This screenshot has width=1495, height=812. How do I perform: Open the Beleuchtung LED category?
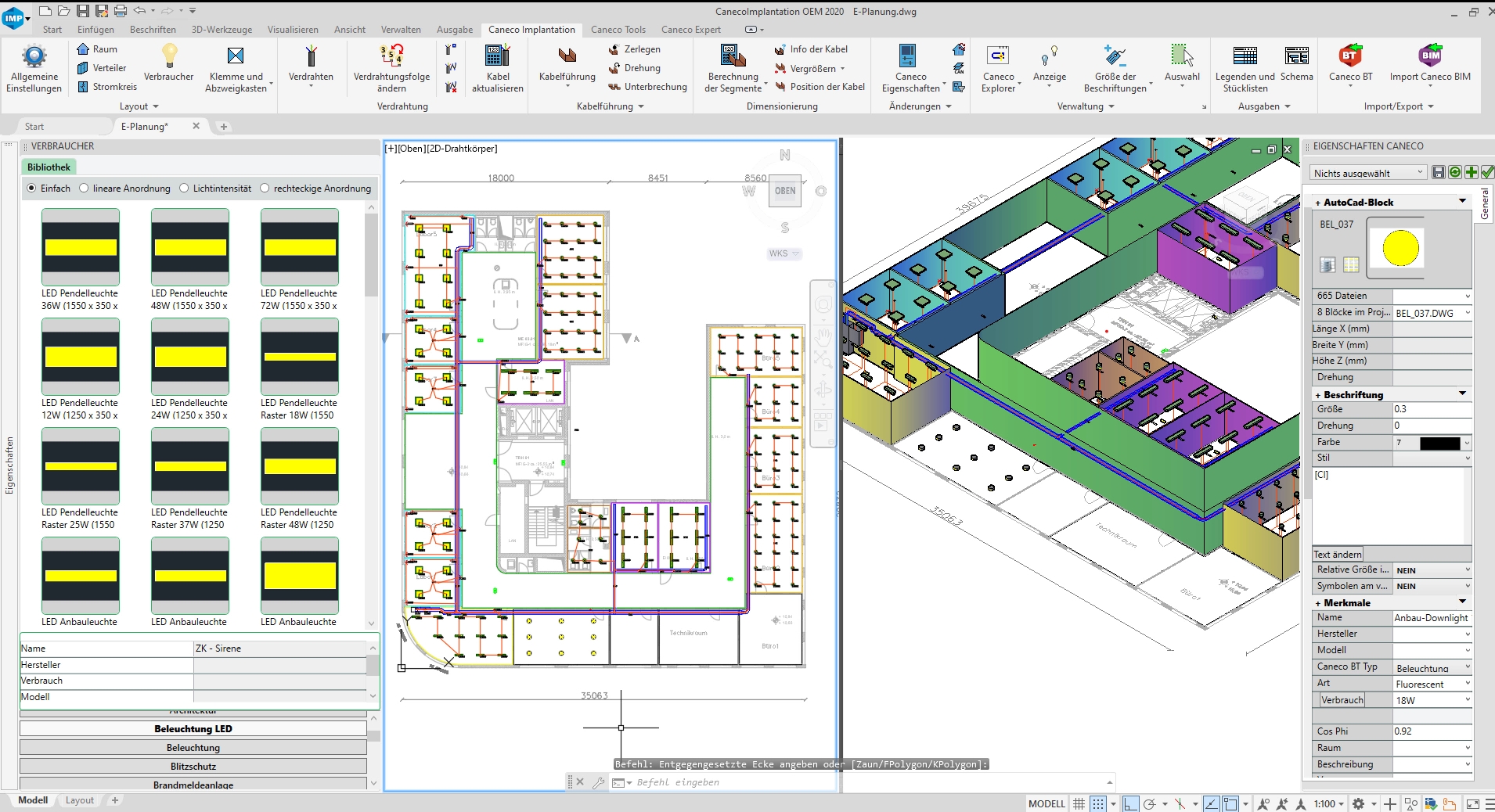[x=193, y=729]
